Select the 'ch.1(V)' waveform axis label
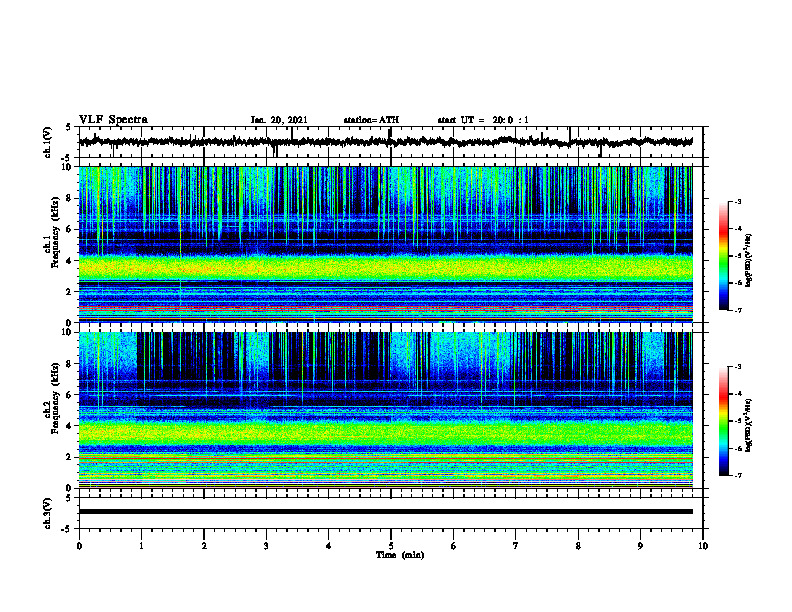The image size is (792, 612). click(x=48, y=142)
